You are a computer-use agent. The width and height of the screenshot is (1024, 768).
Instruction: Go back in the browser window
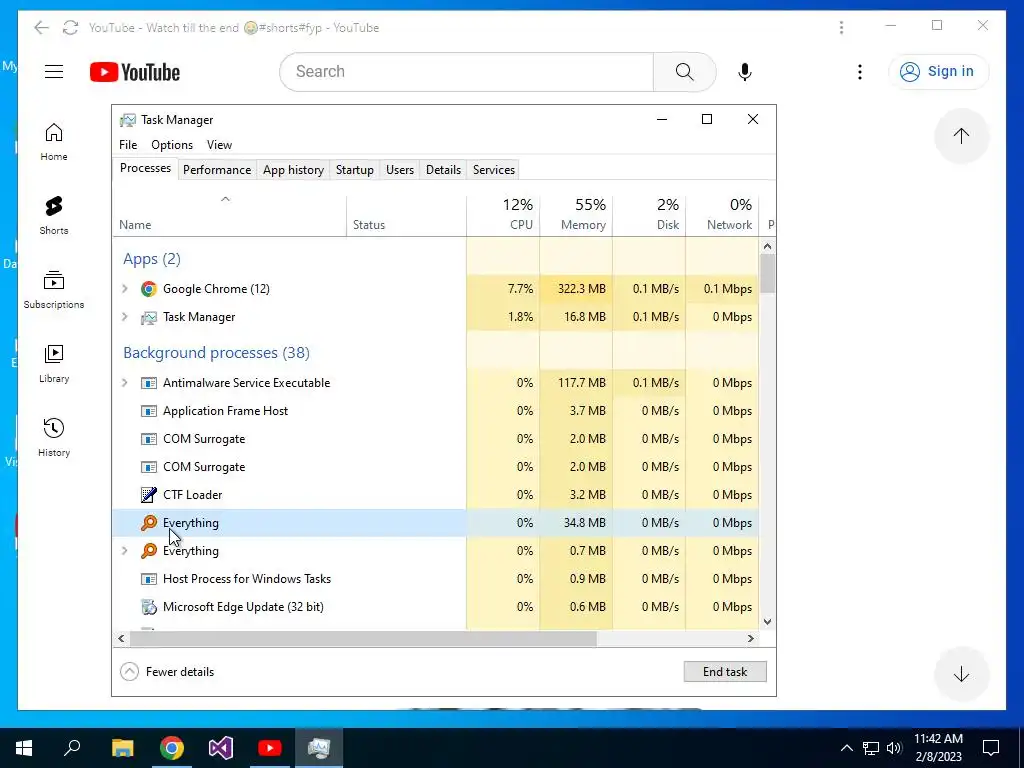pyautogui.click(x=41, y=27)
